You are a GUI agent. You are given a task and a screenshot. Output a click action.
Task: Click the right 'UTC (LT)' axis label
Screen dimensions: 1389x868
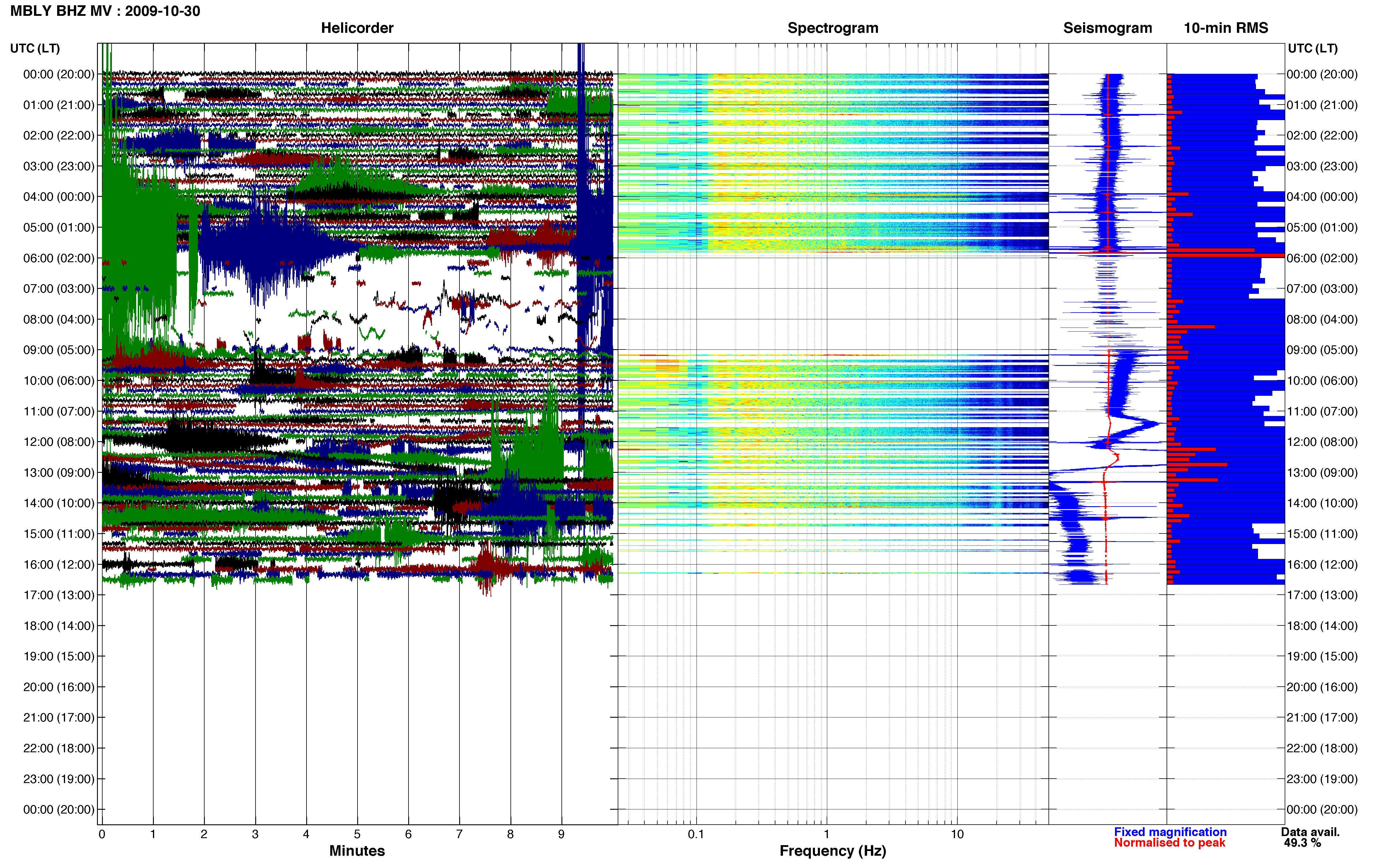1313,48
